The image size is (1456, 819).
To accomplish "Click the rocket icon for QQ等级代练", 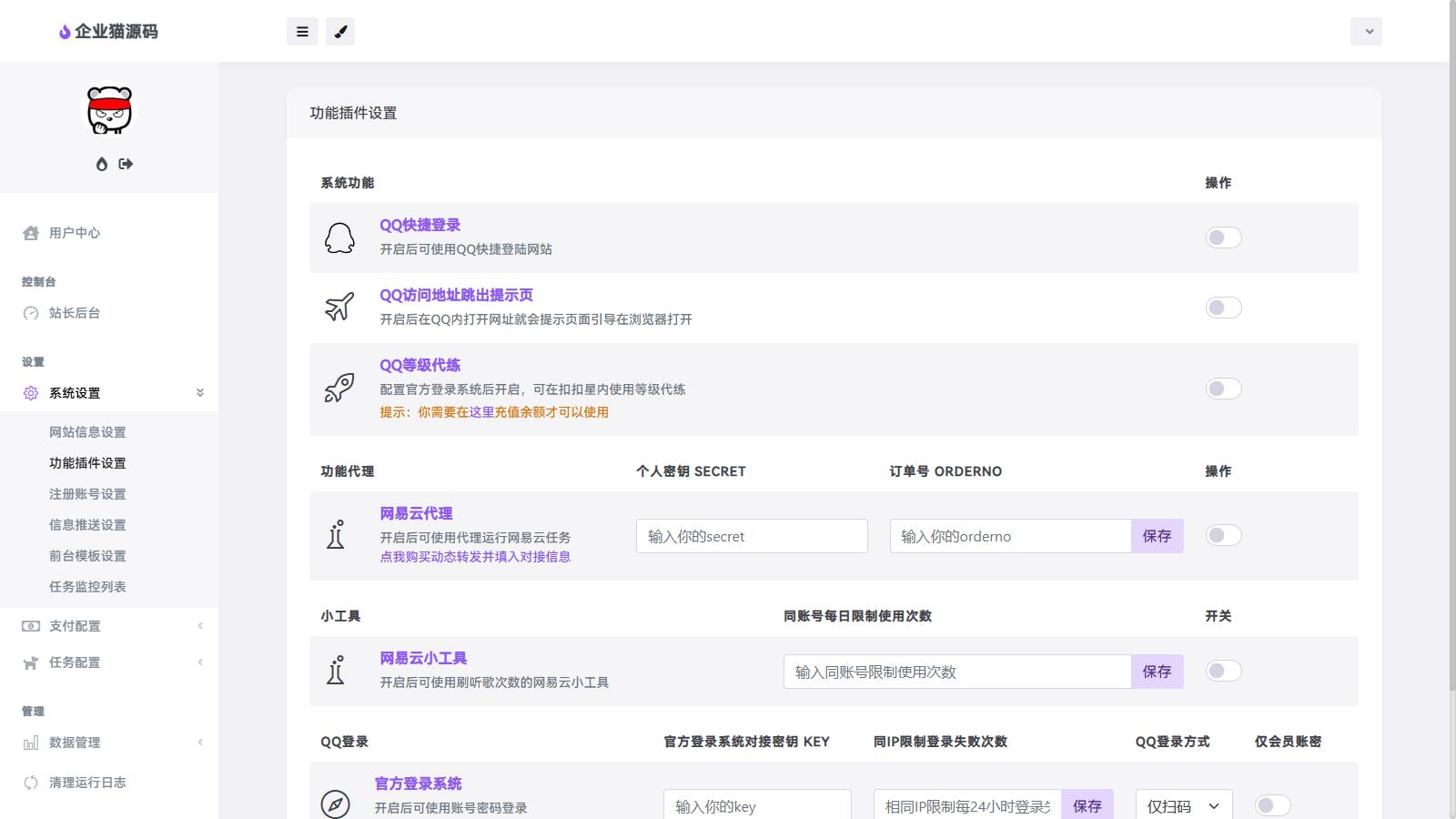I will [339, 389].
